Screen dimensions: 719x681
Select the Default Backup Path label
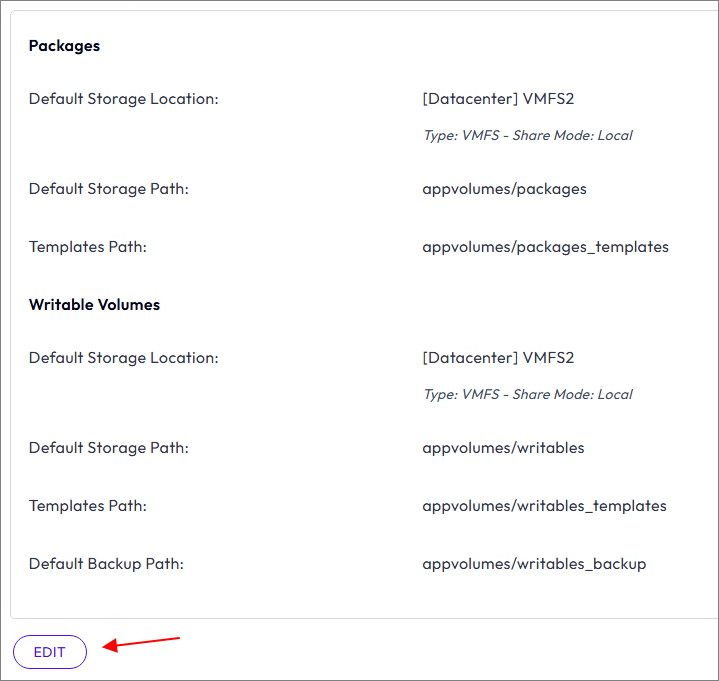click(106, 564)
